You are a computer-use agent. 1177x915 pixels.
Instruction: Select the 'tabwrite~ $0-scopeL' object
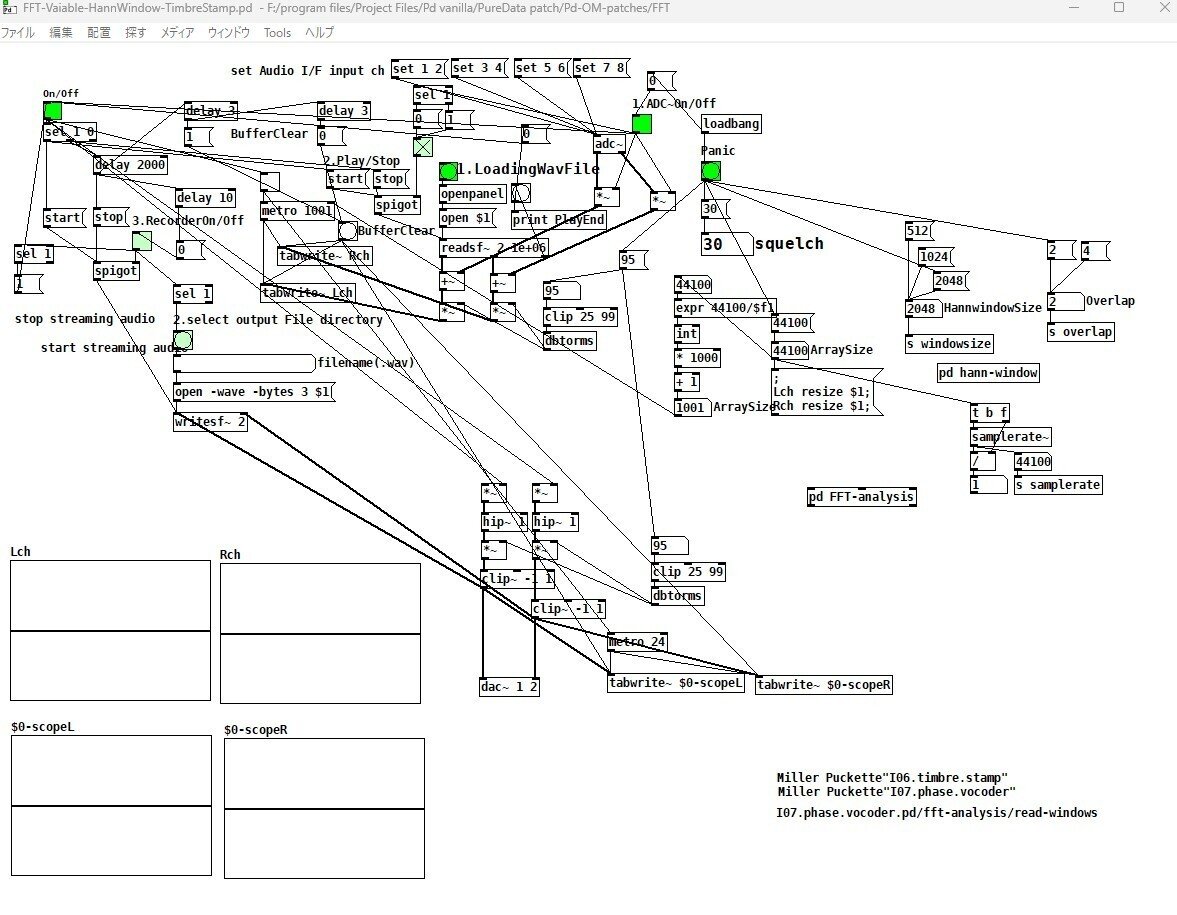tap(676, 683)
